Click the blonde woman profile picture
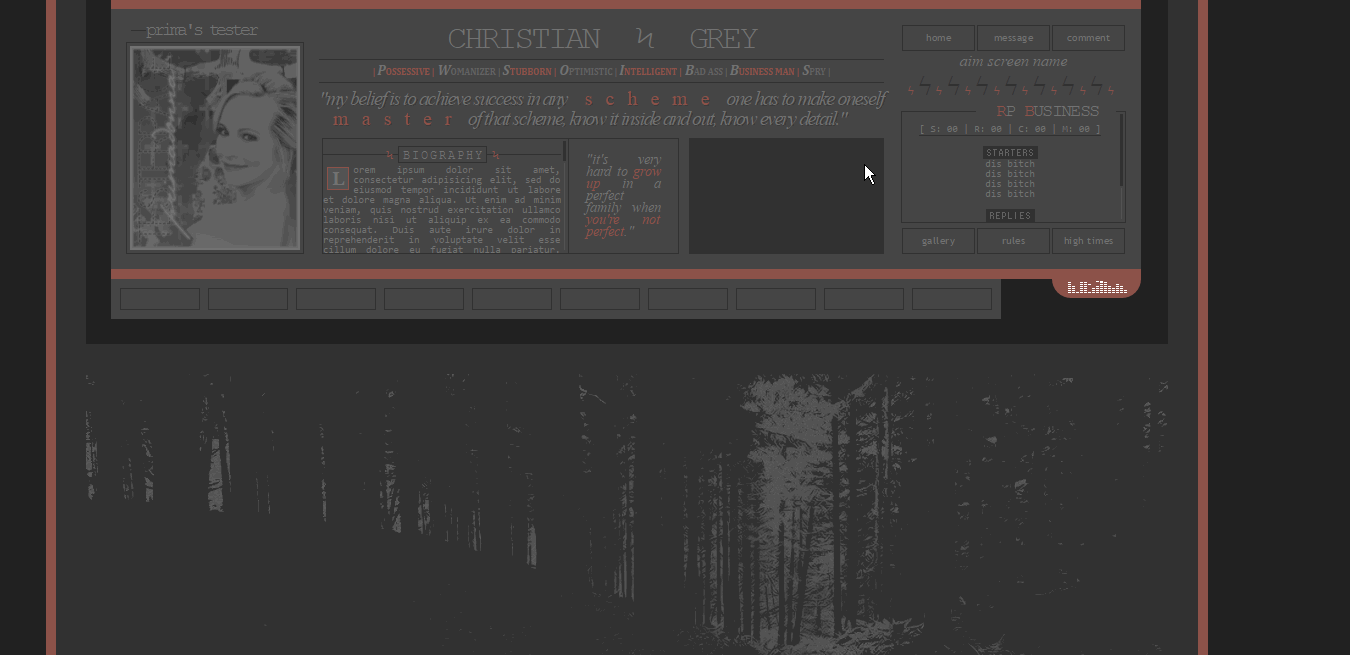This screenshot has width=1350, height=655. [215, 148]
